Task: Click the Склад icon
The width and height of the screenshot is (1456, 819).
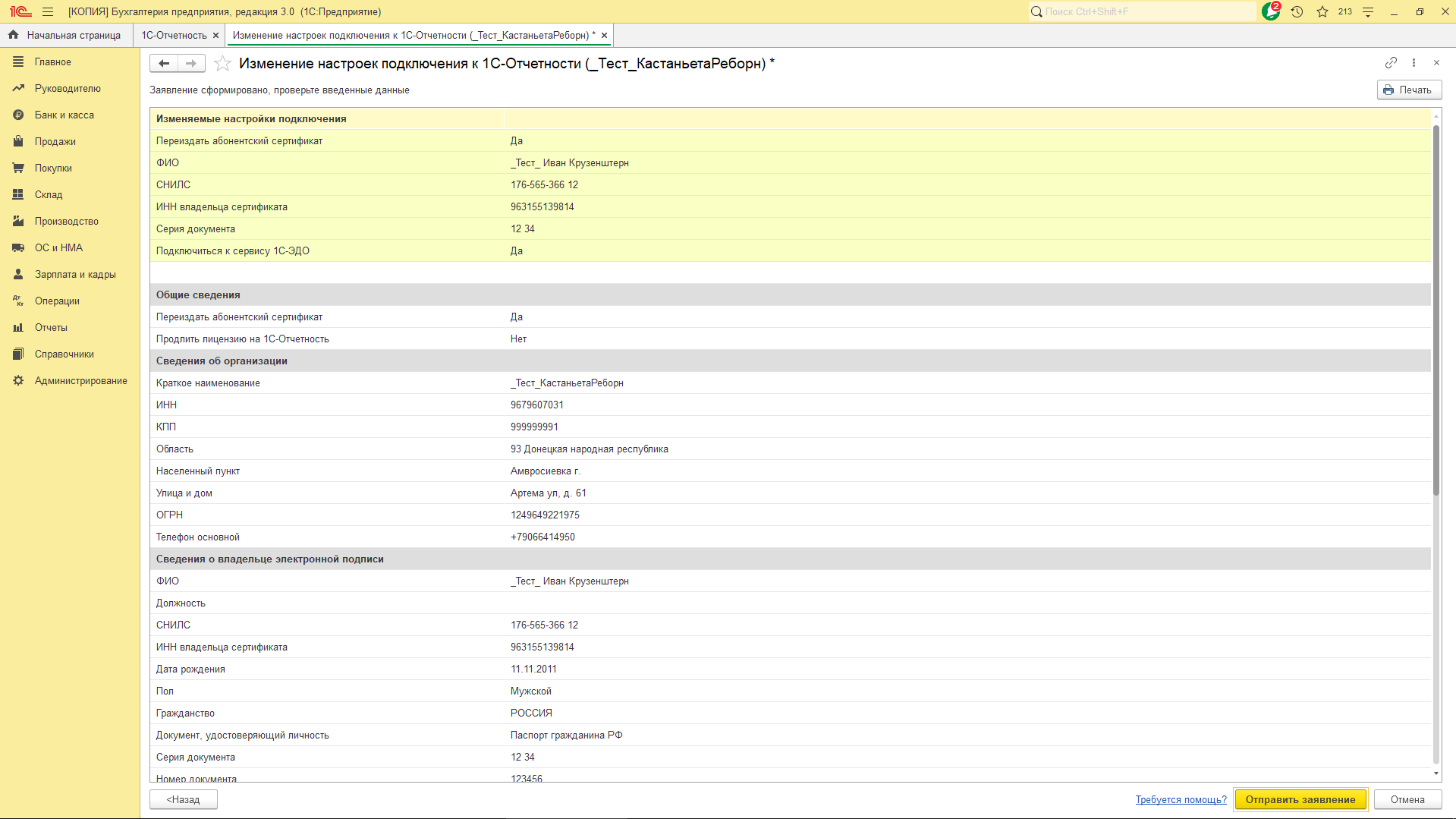Action: tap(18, 194)
